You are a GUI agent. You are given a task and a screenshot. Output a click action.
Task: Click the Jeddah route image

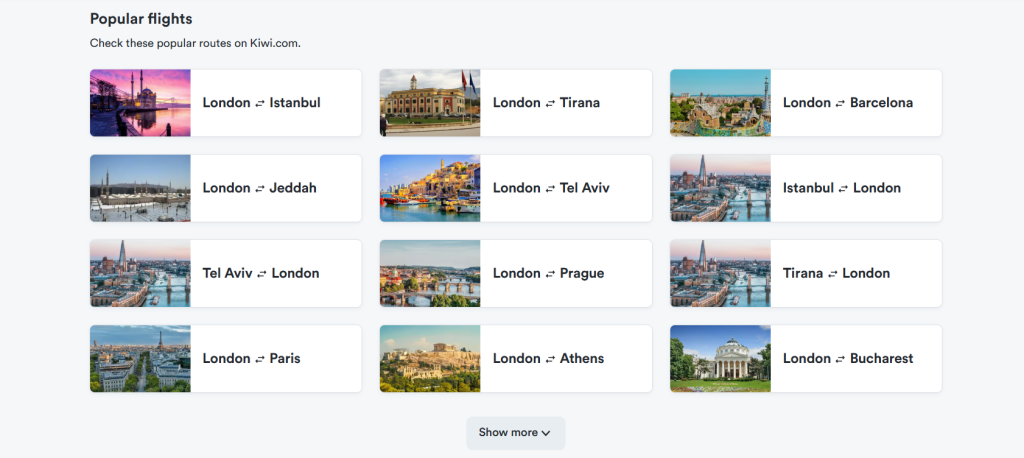click(x=140, y=188)
